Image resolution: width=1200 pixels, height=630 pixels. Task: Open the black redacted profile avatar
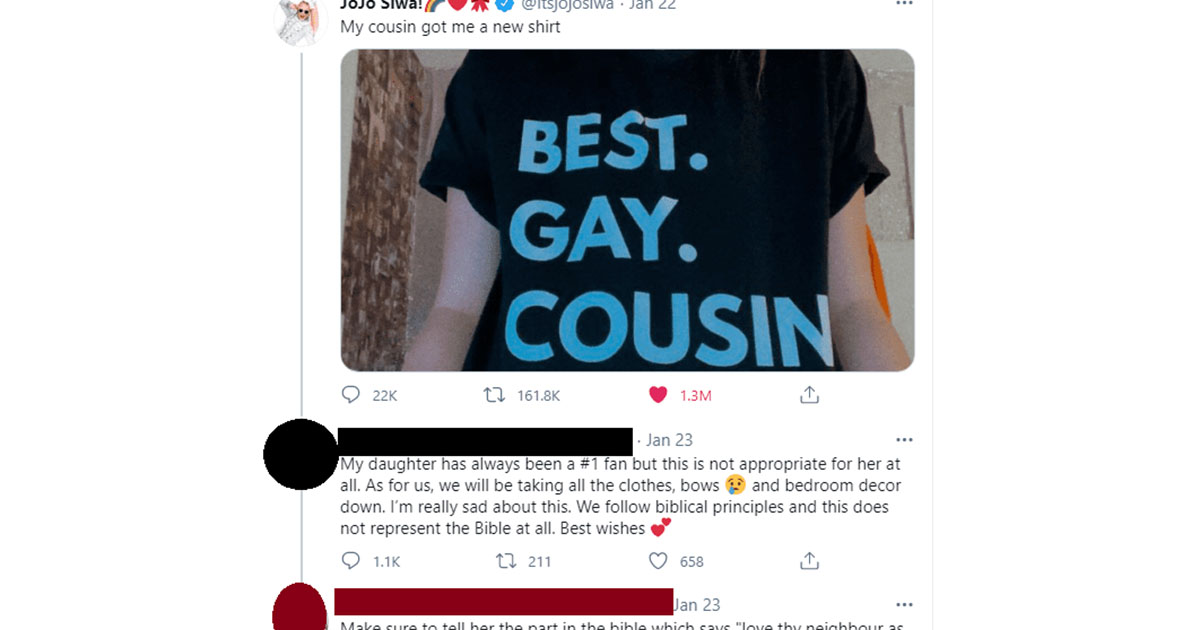[301, 455]
